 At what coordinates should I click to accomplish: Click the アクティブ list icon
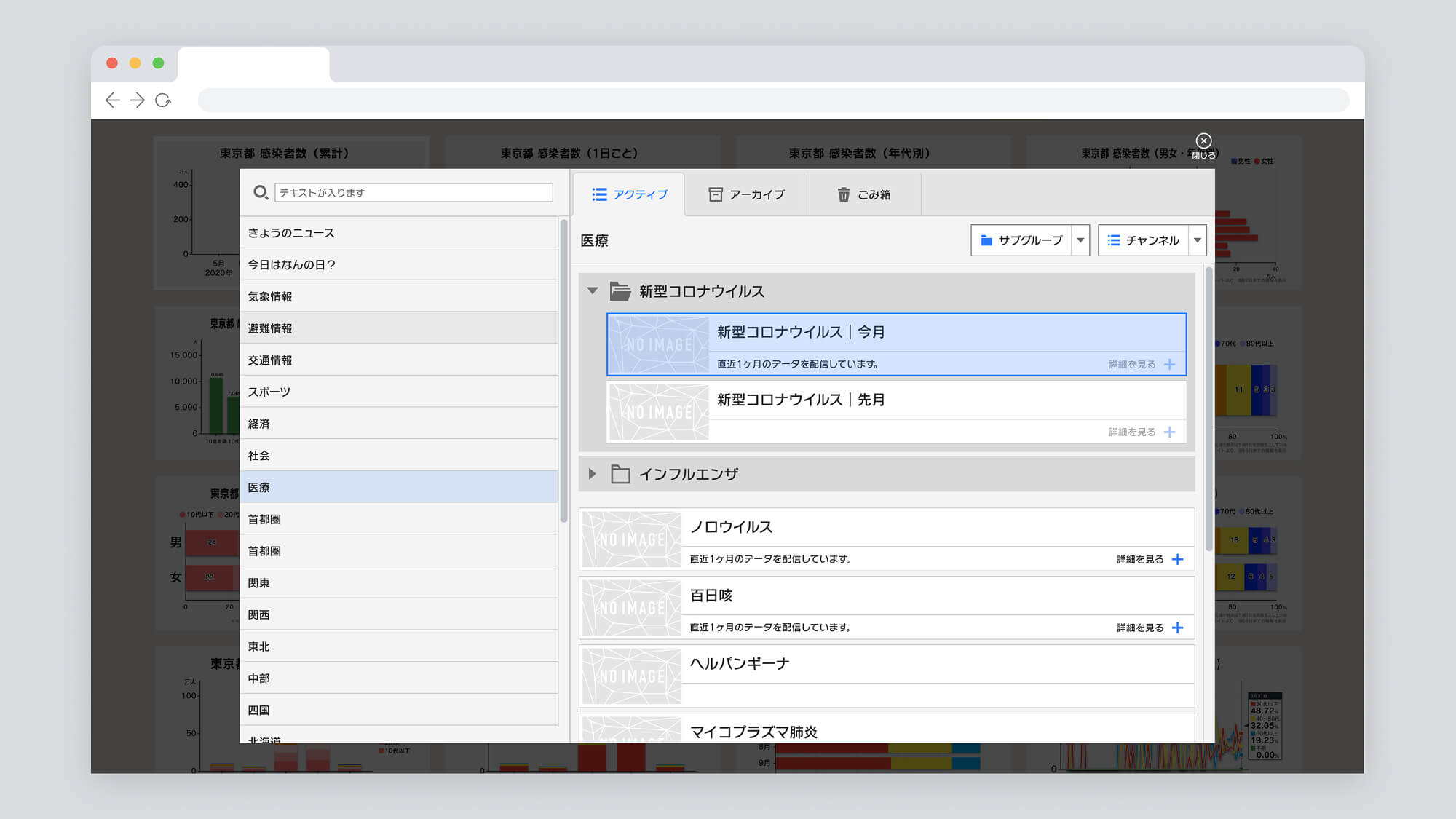point(599,194)
